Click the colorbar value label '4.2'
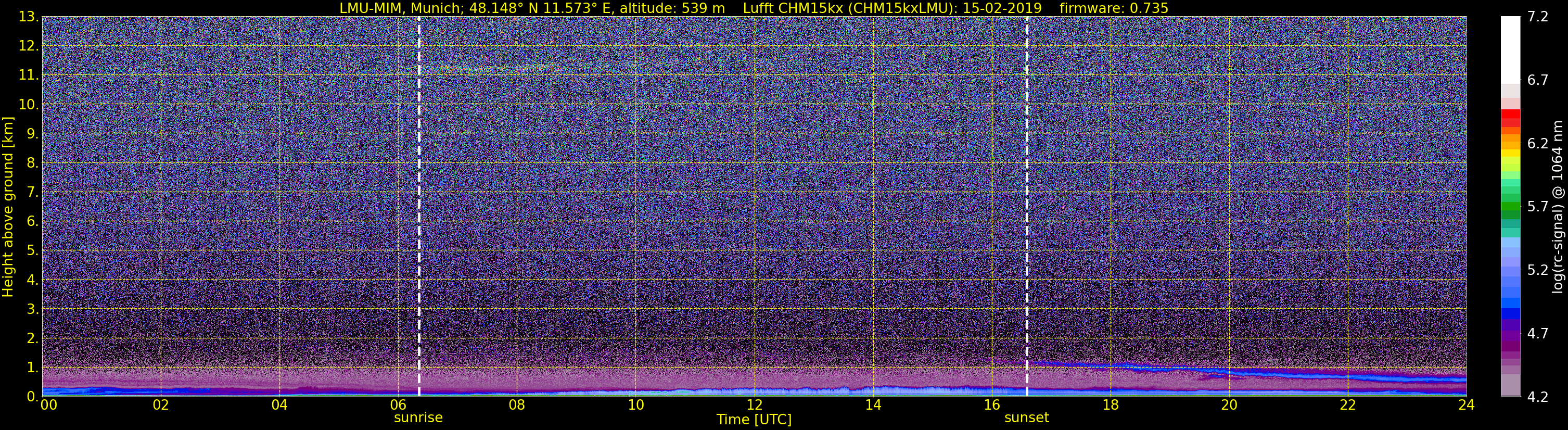Viewport: 1568px width, 430px height. coord(1538,397)
